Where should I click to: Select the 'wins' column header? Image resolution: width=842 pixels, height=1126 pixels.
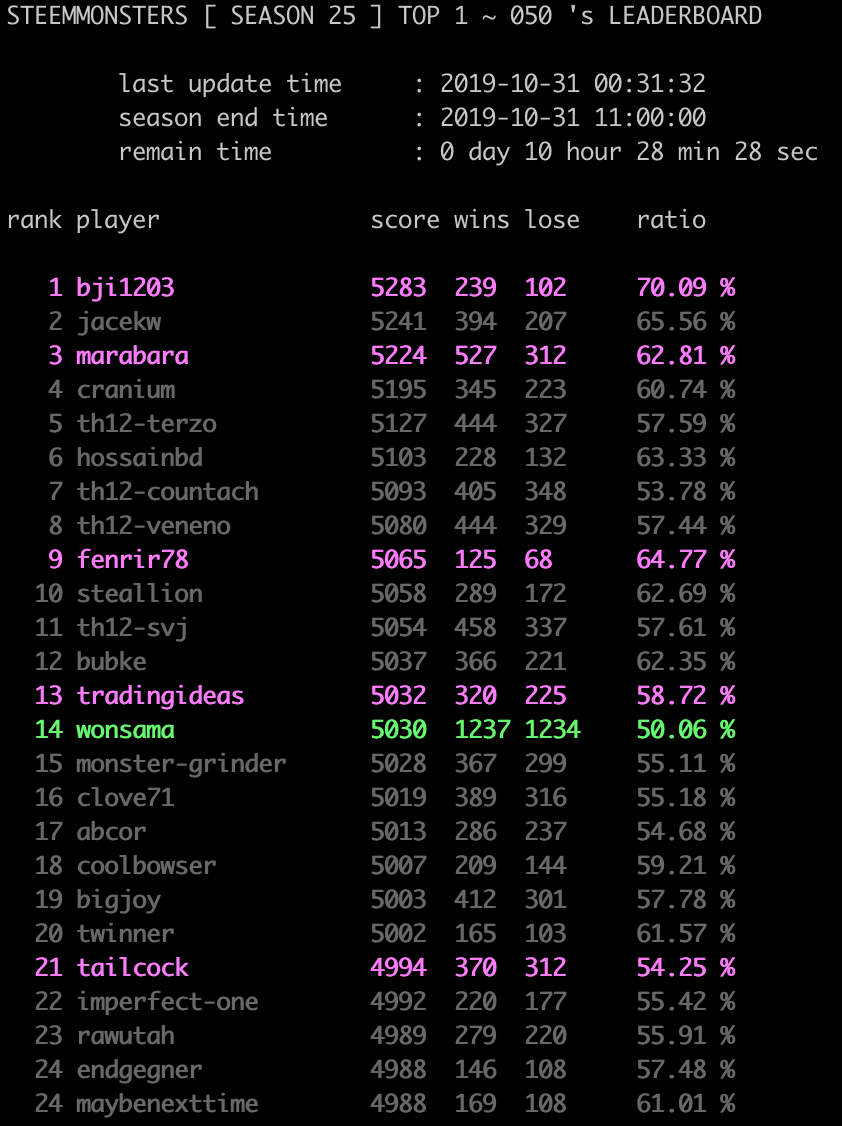click(482, 220)
